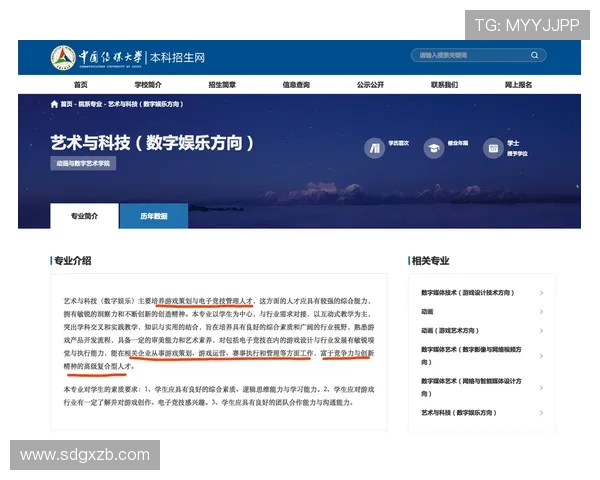Open the 信息查询 navigation item
600x480 pixels.
pos(296,85)
